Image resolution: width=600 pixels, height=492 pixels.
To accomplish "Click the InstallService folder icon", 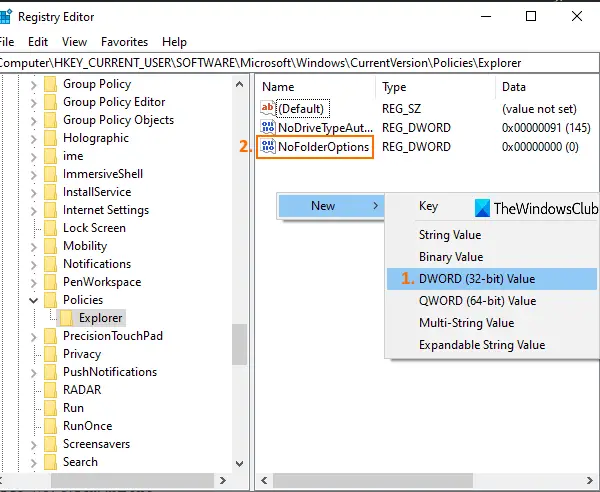I will 51,192.
